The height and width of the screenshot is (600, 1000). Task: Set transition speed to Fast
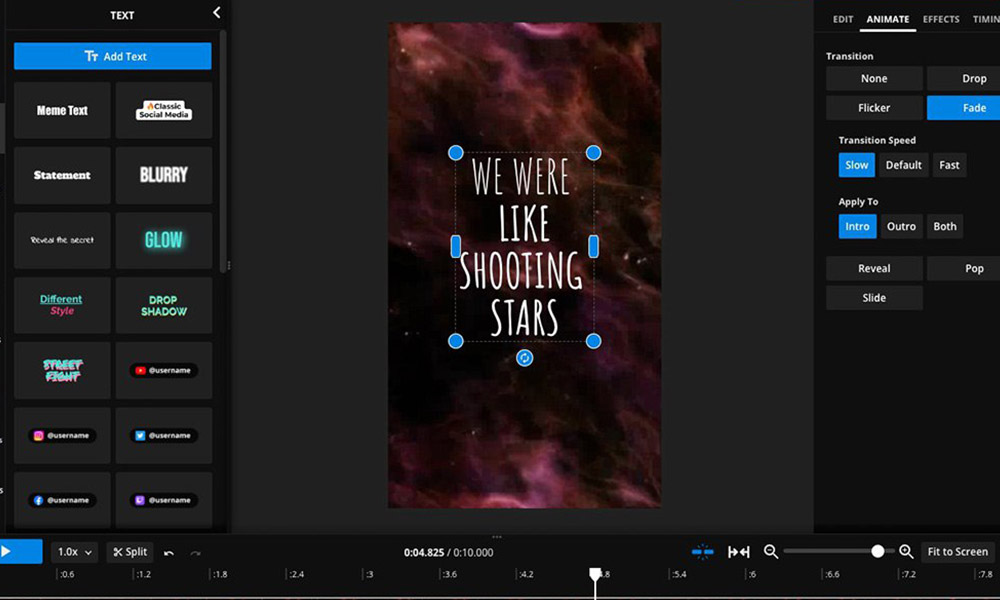coord(949,165)
